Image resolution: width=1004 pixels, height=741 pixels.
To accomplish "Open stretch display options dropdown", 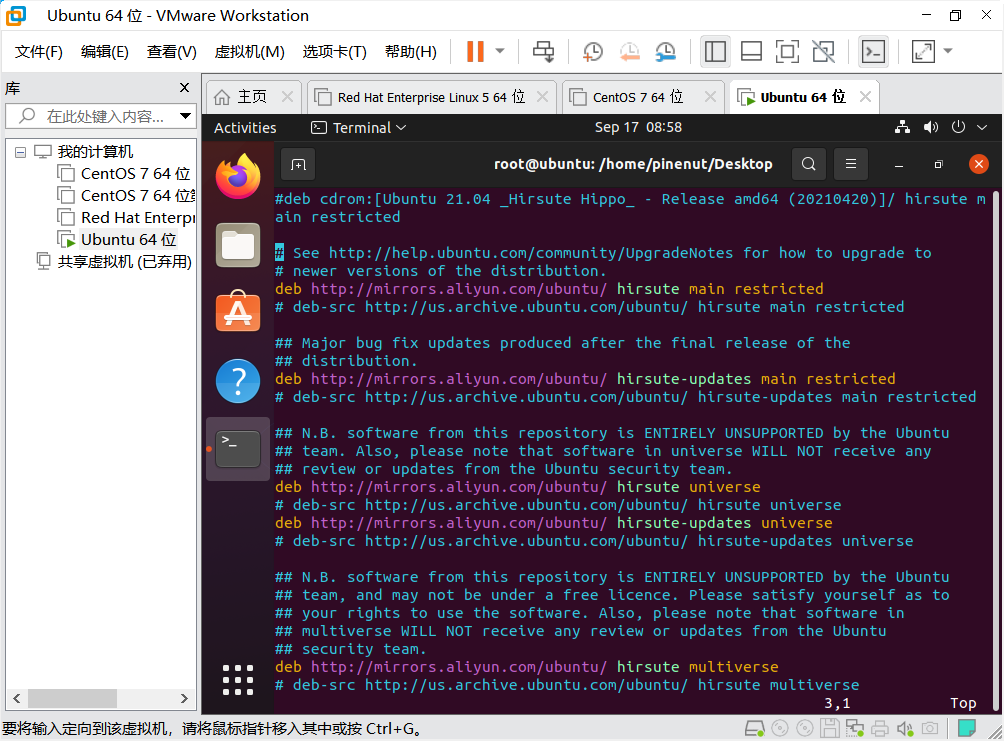I will tap(948, 51).
